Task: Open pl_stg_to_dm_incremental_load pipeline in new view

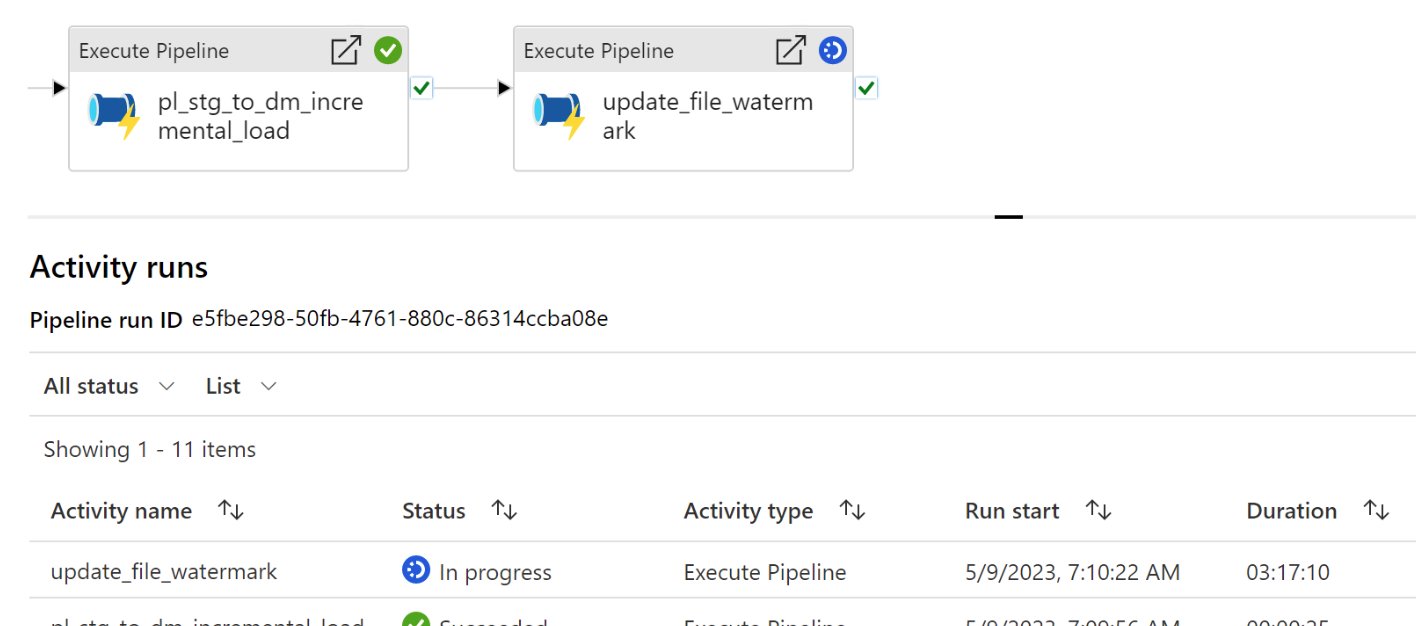Action: [344, 49]
